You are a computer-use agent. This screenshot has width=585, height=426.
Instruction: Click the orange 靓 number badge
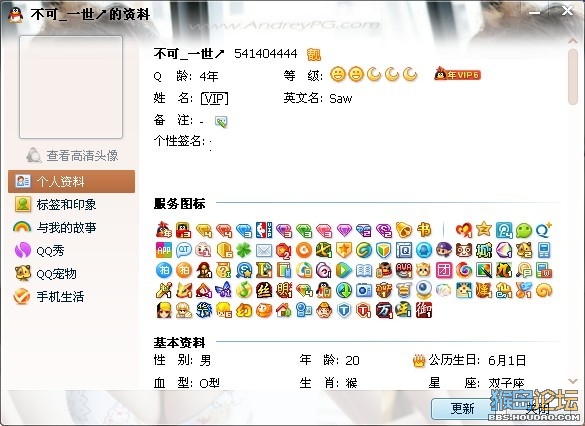314,54
